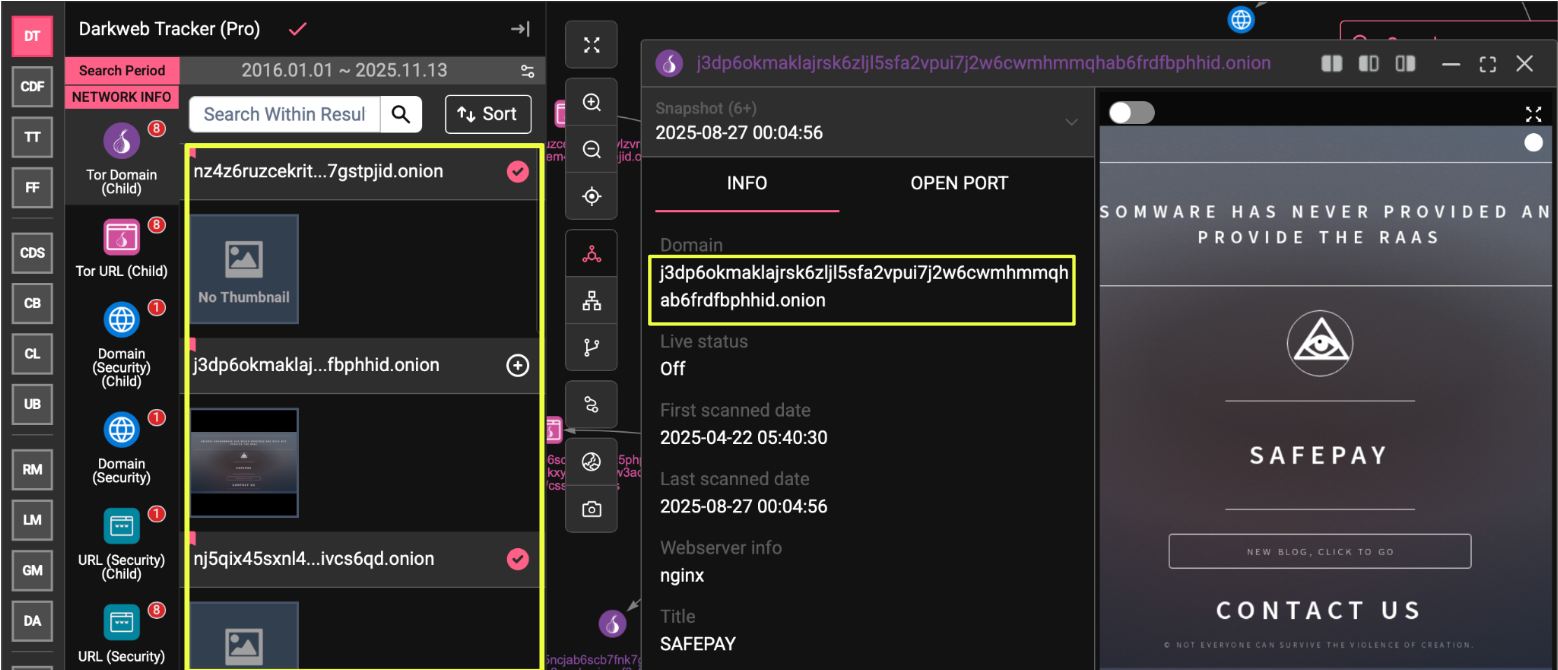The image size is (1558, 670).
Task: Select the hierarchy tree layout icon
Action: click(x=591, y=301)
